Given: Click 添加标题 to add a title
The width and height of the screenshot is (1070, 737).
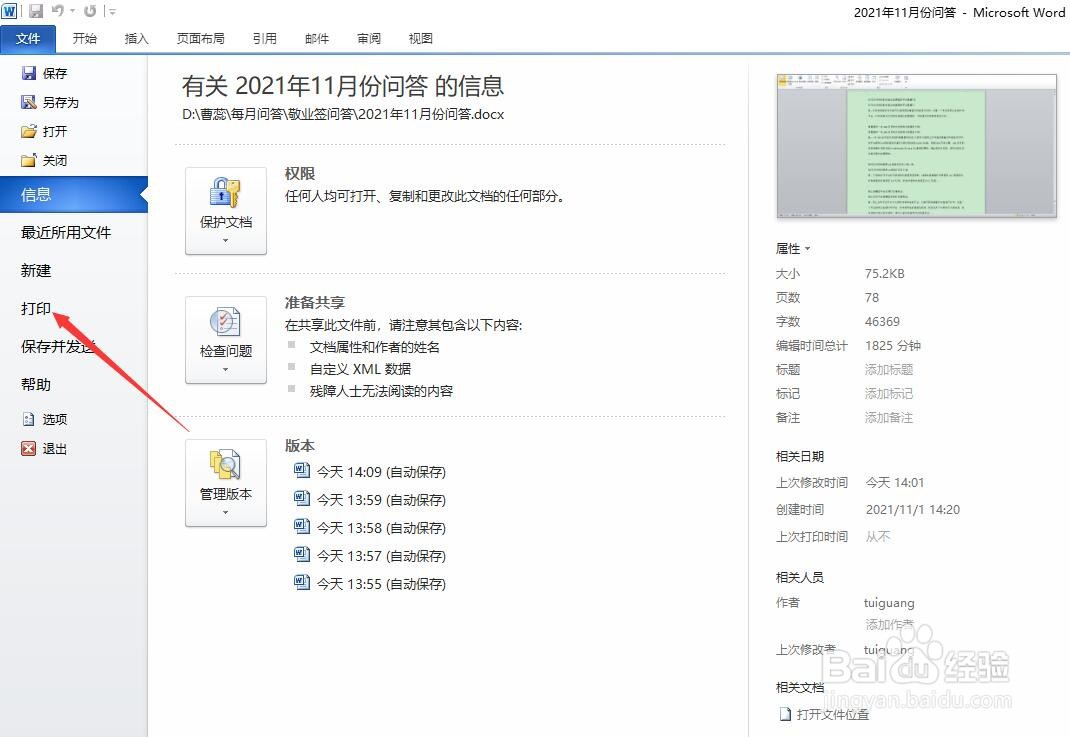Looking at the screenshot, I should pyautogui.click(x=889, y=369).
